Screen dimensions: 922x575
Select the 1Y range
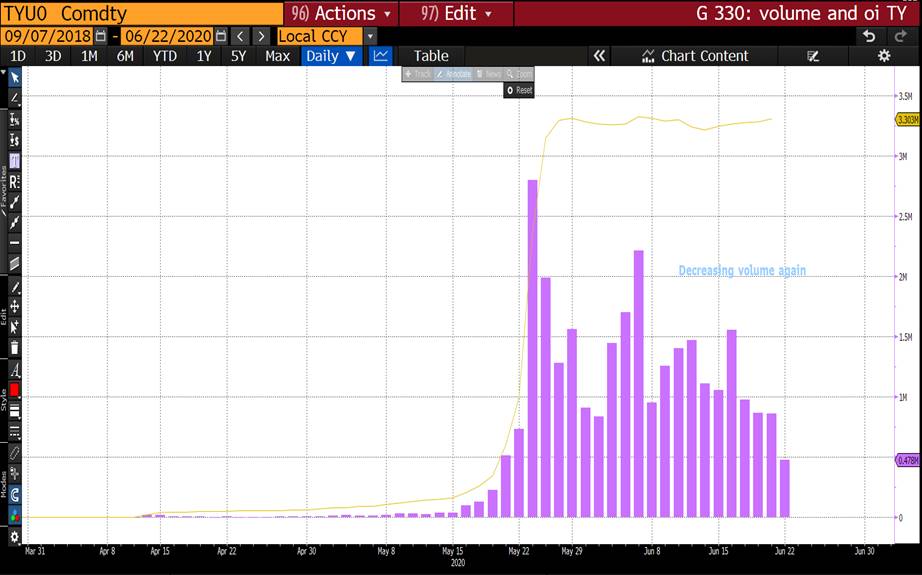(203, 56)
